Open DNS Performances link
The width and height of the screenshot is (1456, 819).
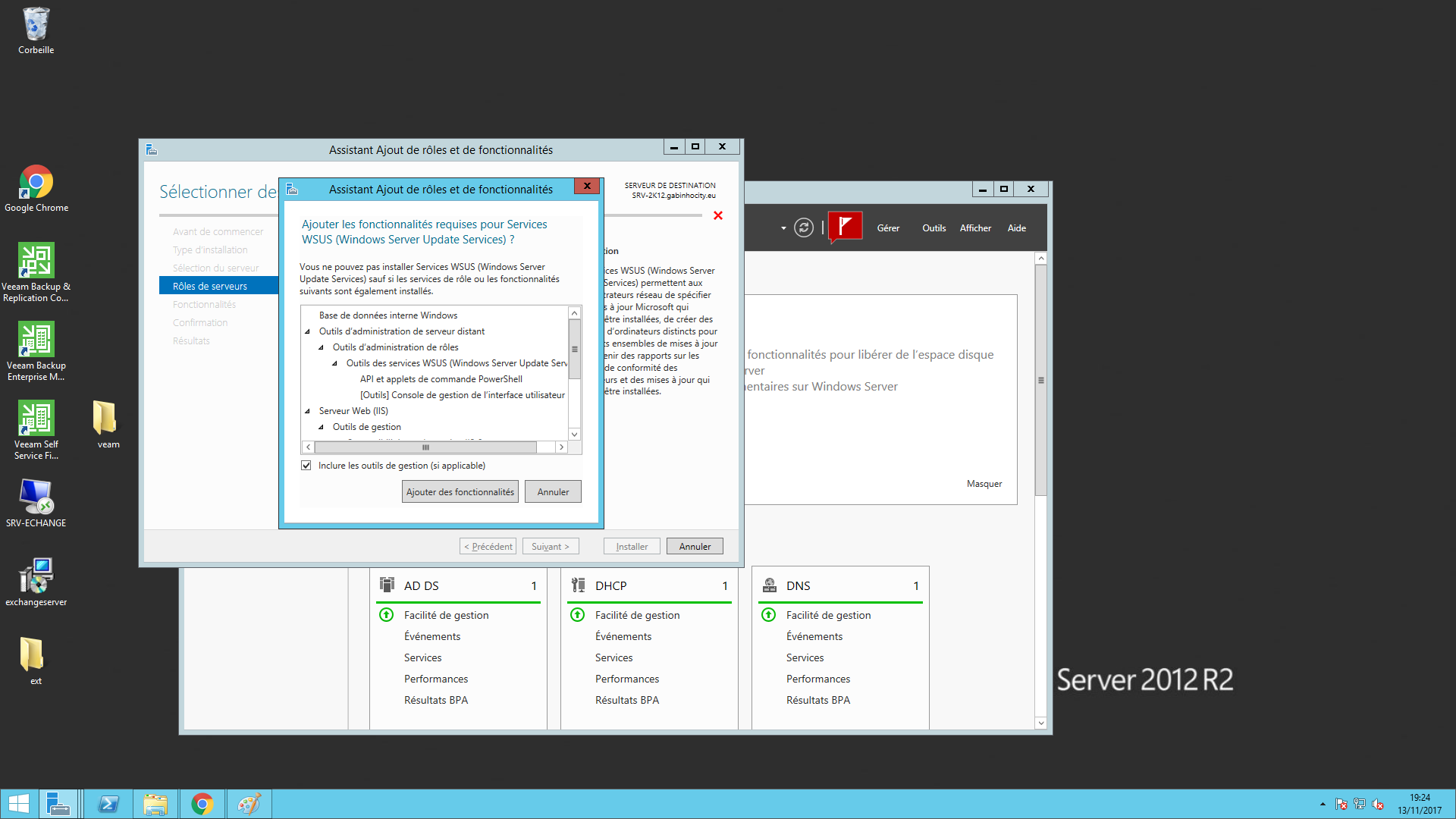(817, 679)
